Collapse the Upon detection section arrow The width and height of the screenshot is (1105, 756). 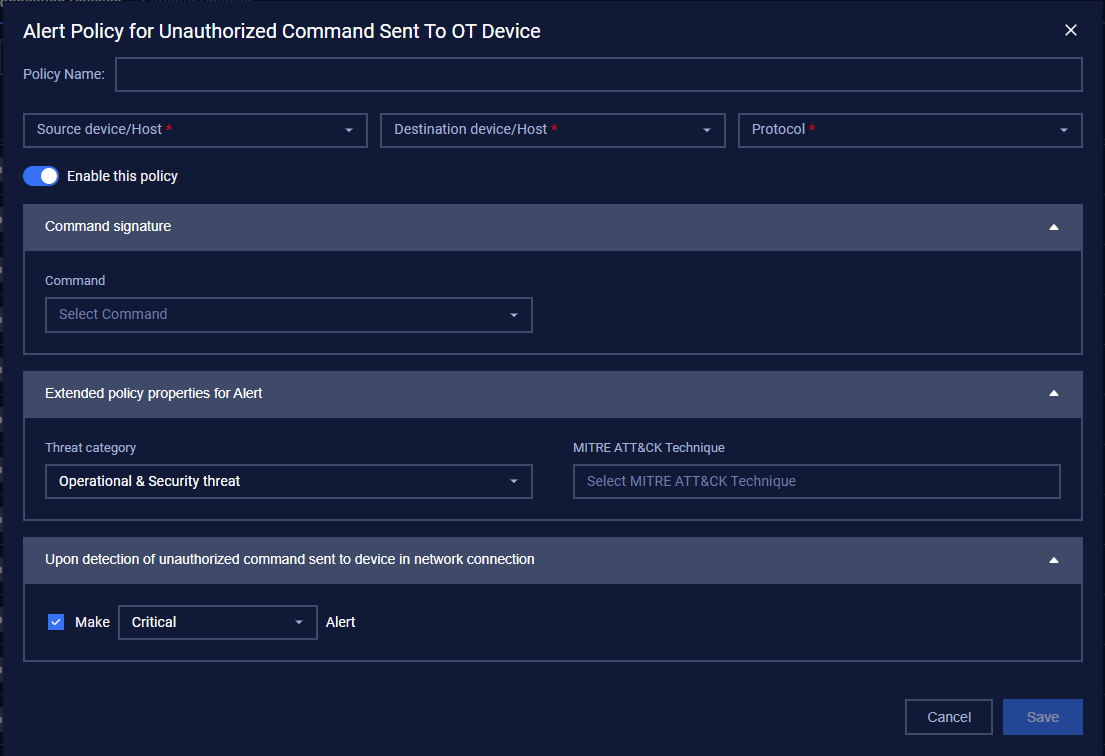(1053, 560)
